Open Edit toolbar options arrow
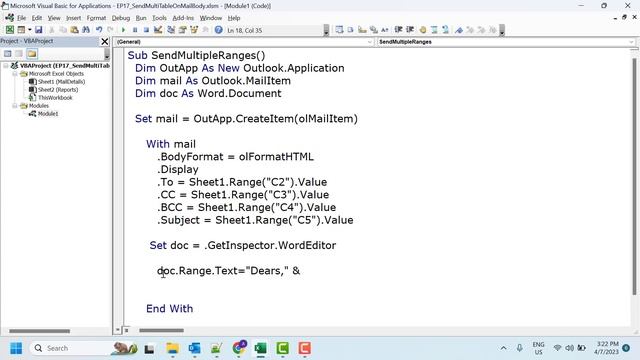 [x=502, y=30]
